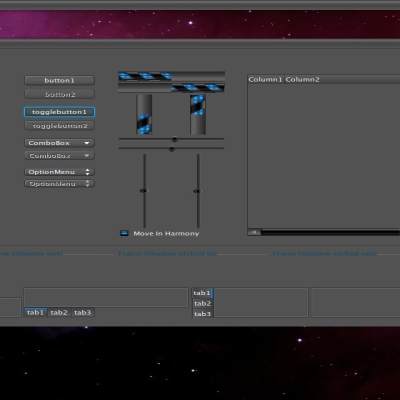The height and width of the screenshot is (400, 400).
Task: Open the first ComboBox dropdown
Action: (59, 143)
